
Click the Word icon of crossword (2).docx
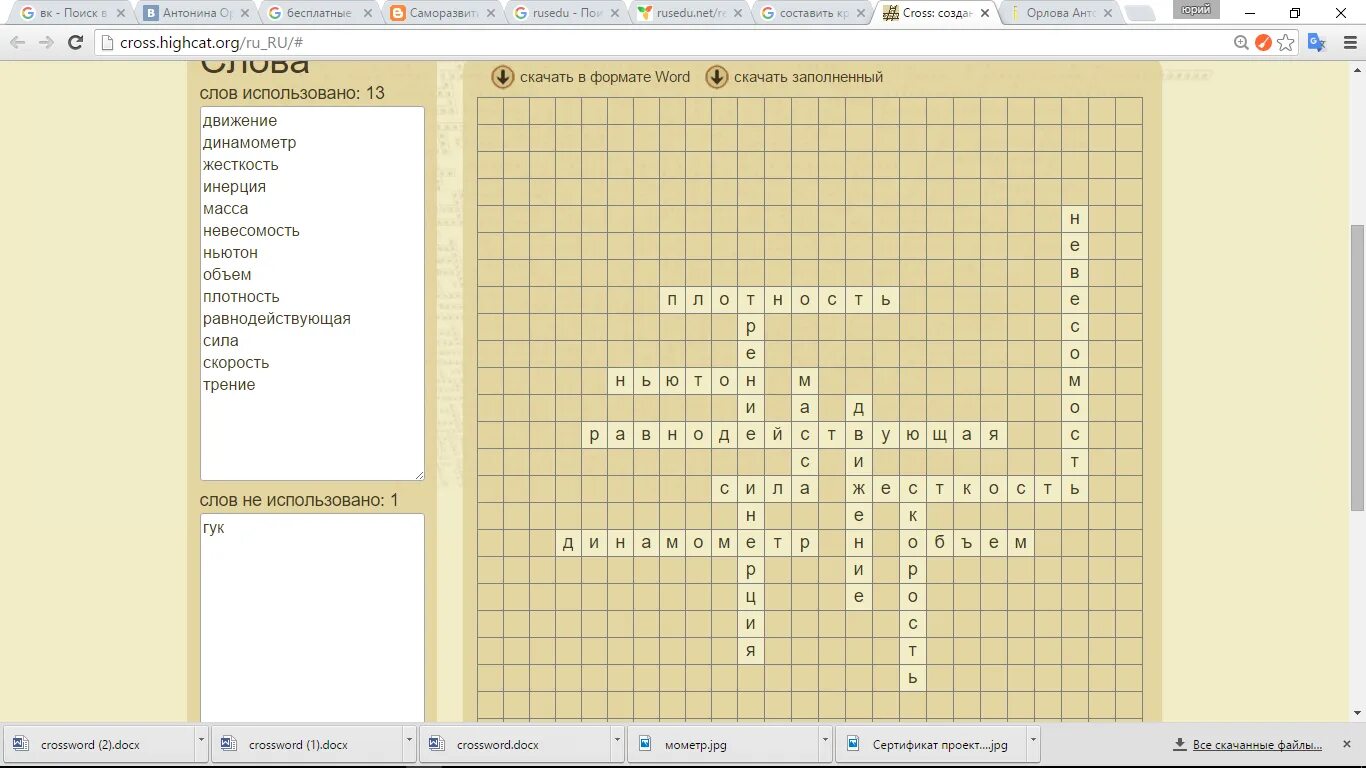coord(20,744)
